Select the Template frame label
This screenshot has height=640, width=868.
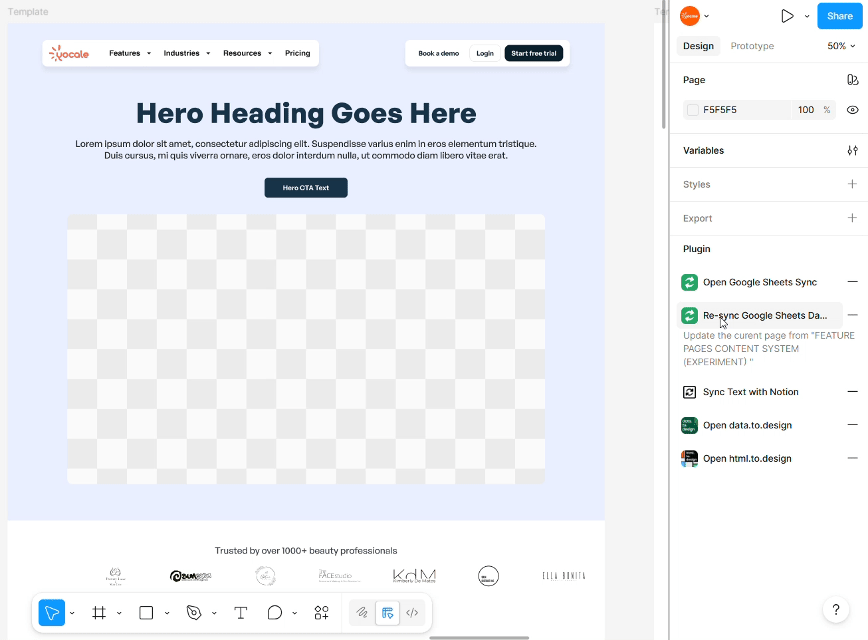tap(28, 12)
